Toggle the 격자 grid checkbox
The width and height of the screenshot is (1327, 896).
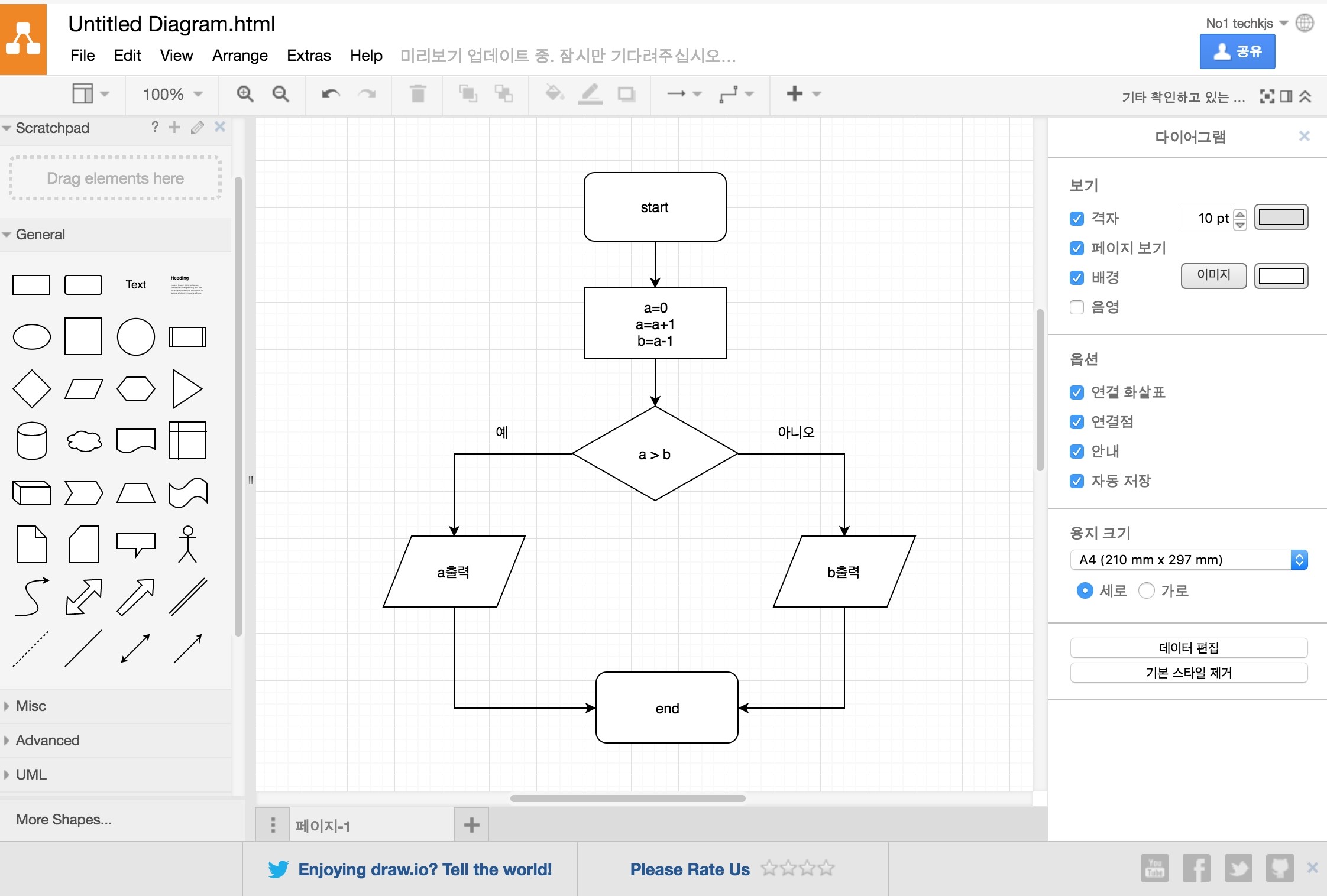1076,219
